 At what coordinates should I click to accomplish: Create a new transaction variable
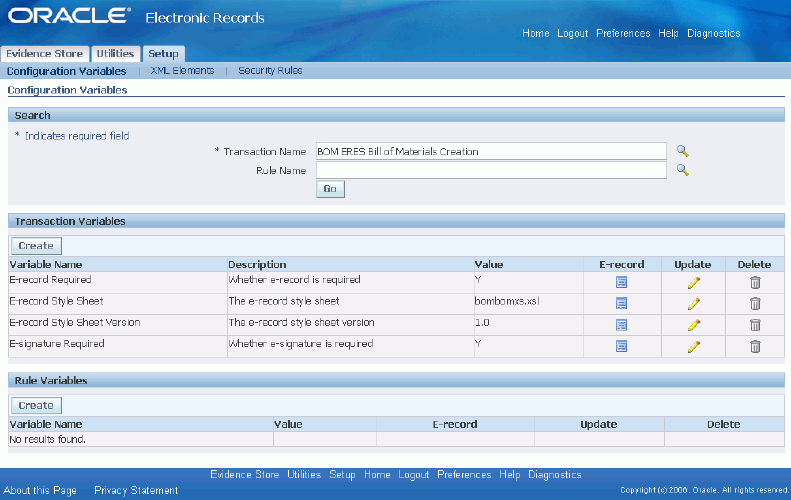point(36,246)
